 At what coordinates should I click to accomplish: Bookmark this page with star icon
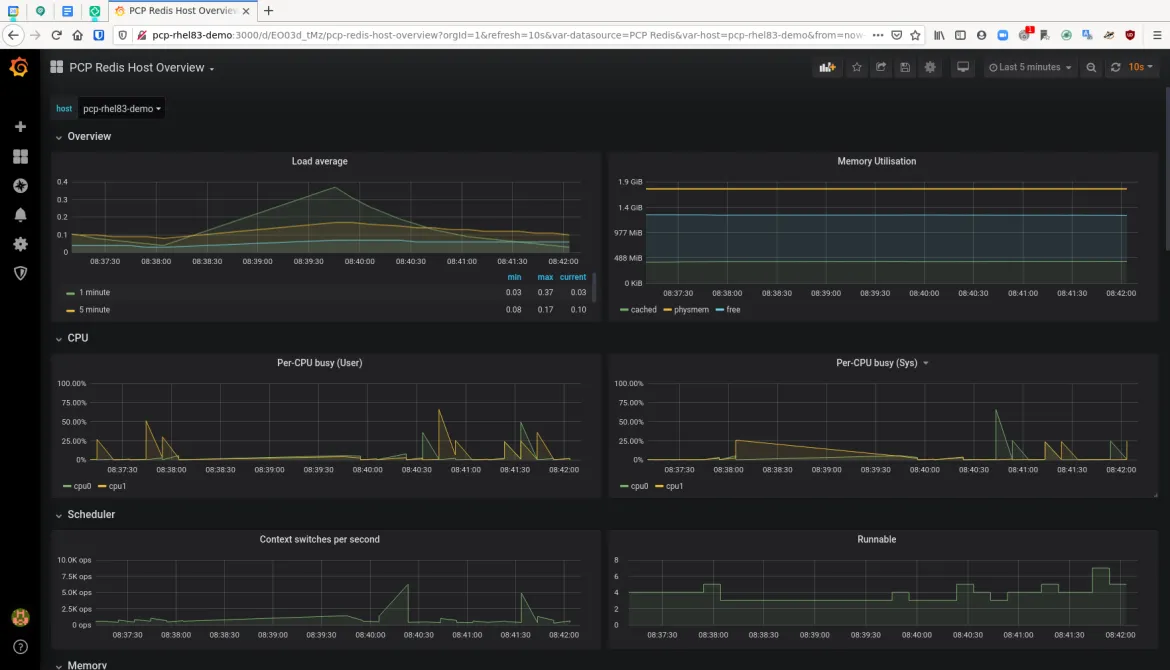coord(915,35)
